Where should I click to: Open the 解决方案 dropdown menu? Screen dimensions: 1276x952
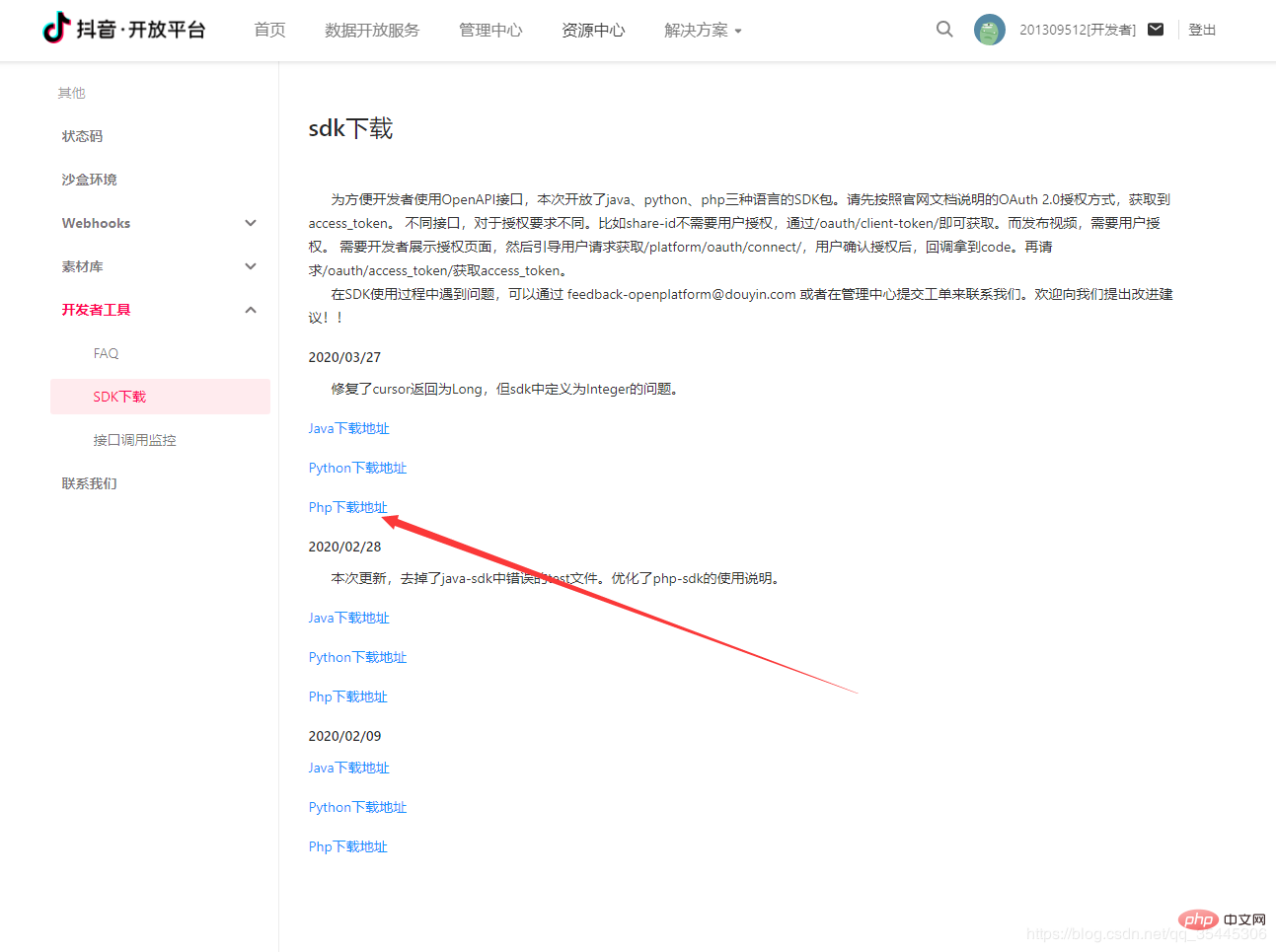(703, 30)
